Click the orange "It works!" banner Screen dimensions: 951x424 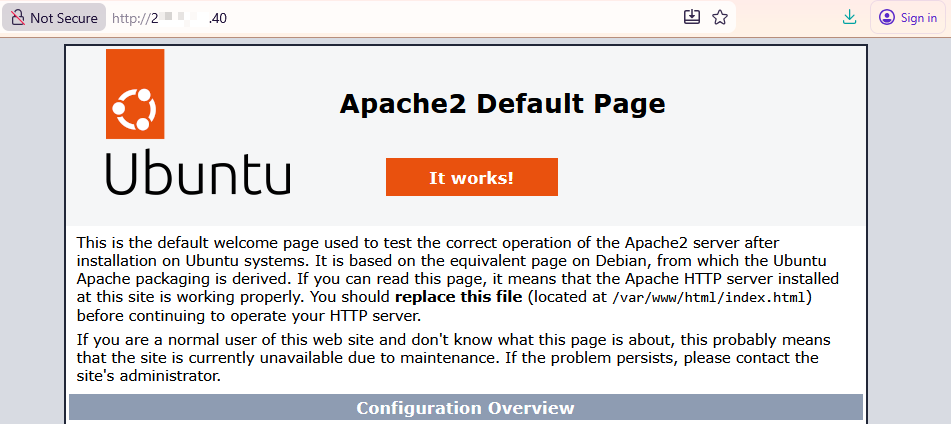pos(471,178)
